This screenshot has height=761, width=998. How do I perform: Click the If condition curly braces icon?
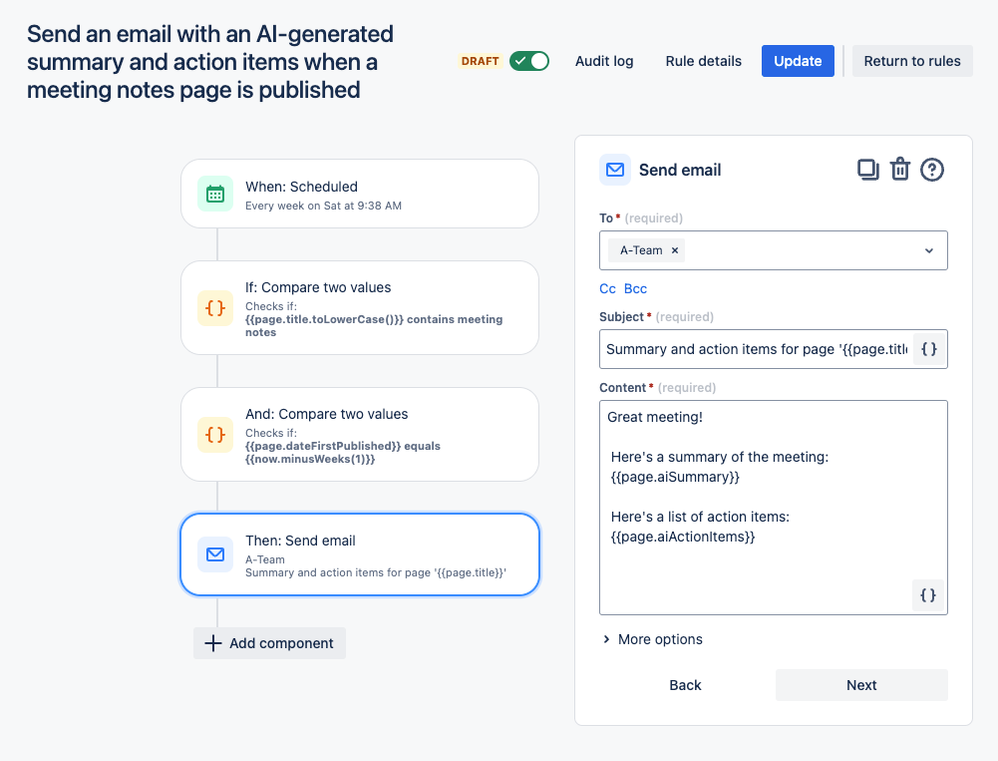(x=215, y=308)
